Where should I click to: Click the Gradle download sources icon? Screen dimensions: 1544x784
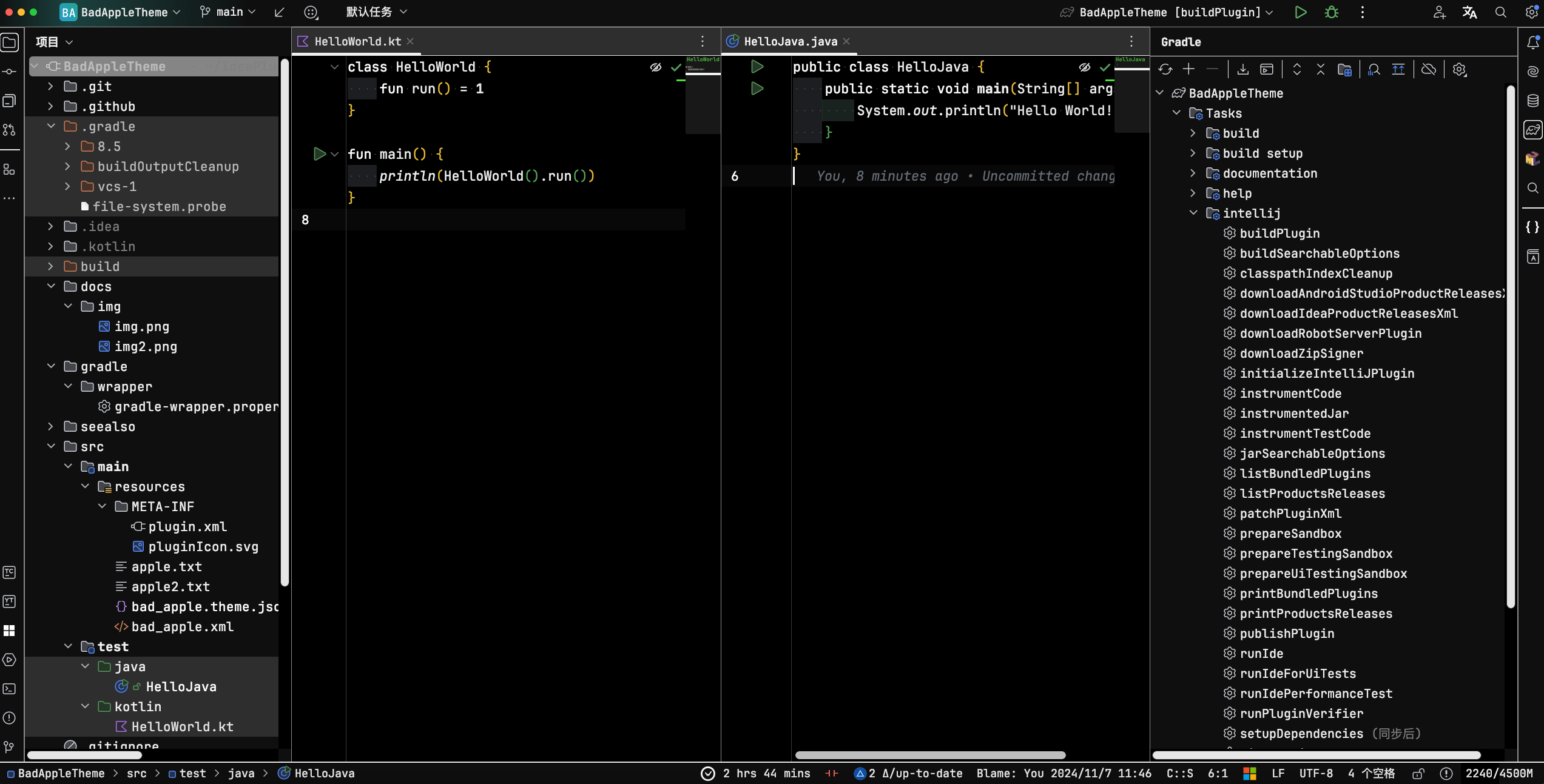tap(1242, 70)
